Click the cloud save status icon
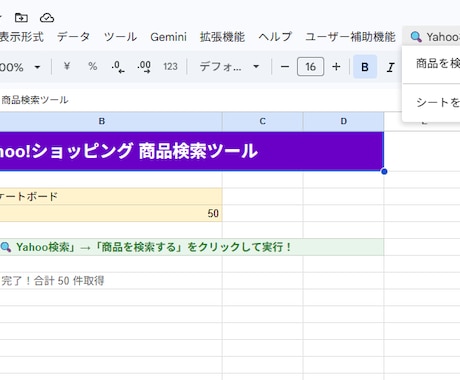The width and height of the screenshot is (460, 380). point(47,17)
